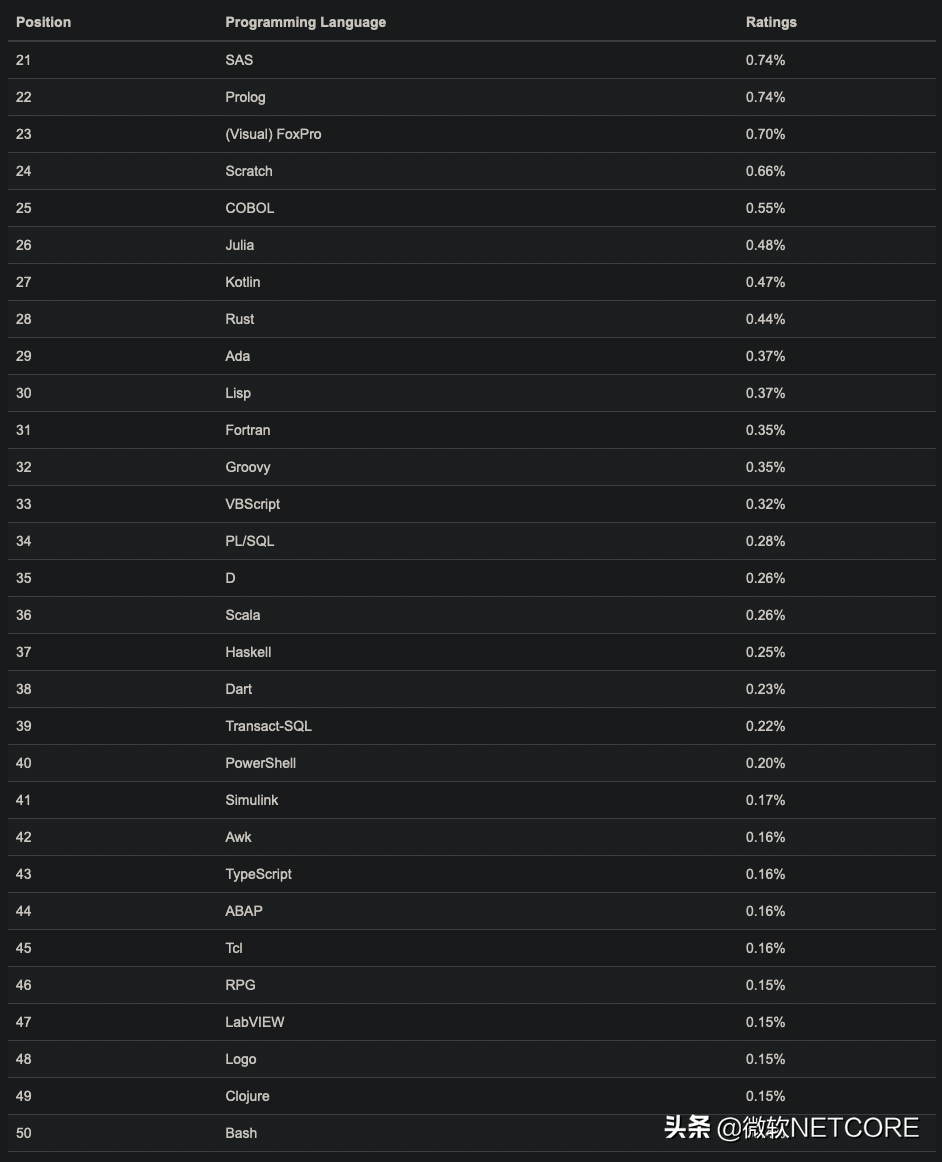942x1162 pixels.
Task: Click the Scratch language name
Action: [248, 171]
